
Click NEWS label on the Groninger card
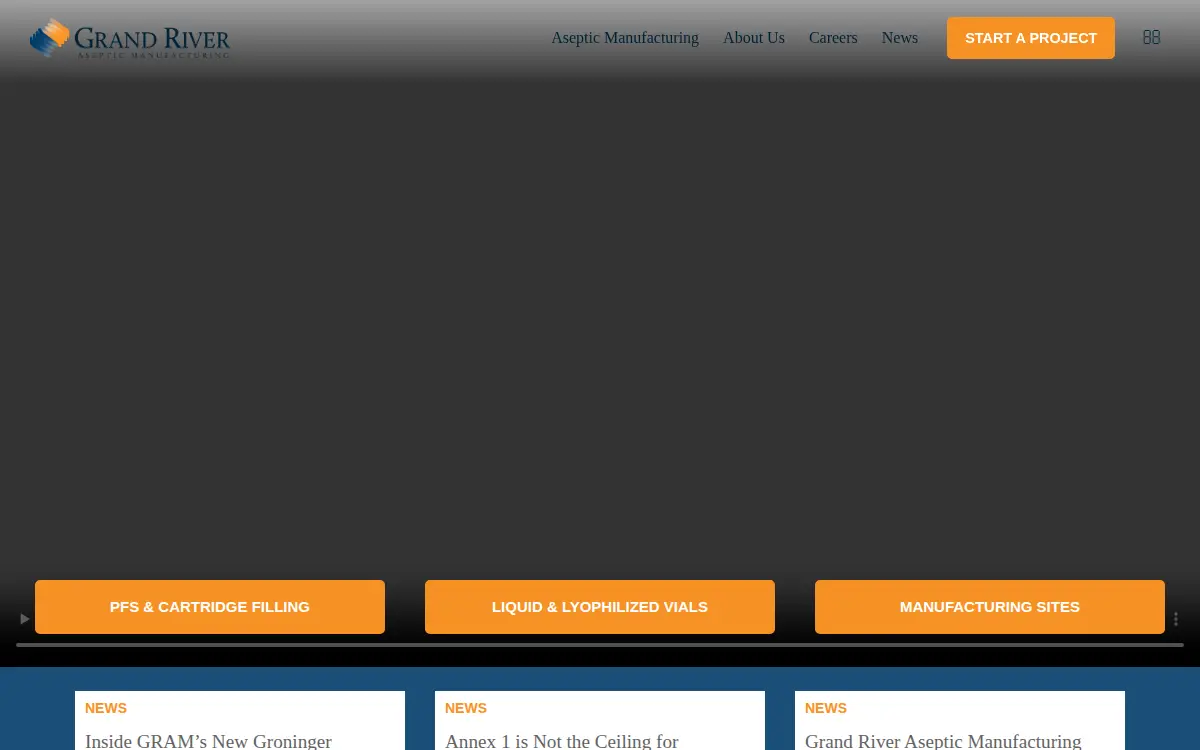coord(106,708)
